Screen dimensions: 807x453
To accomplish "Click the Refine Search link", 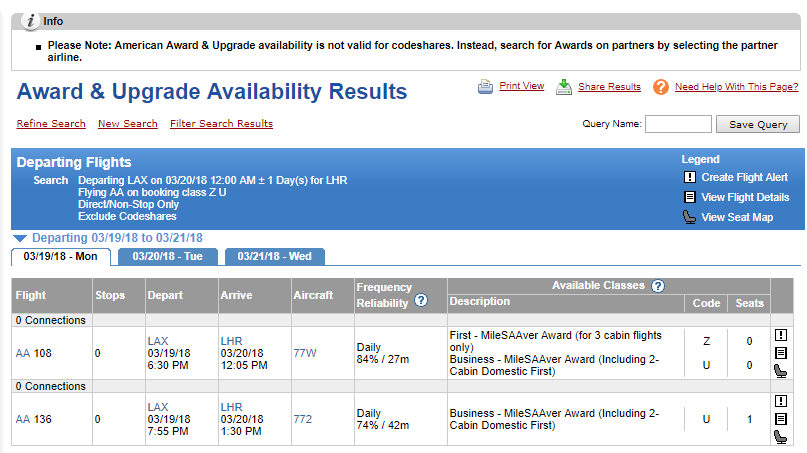I will pos(51,124).
